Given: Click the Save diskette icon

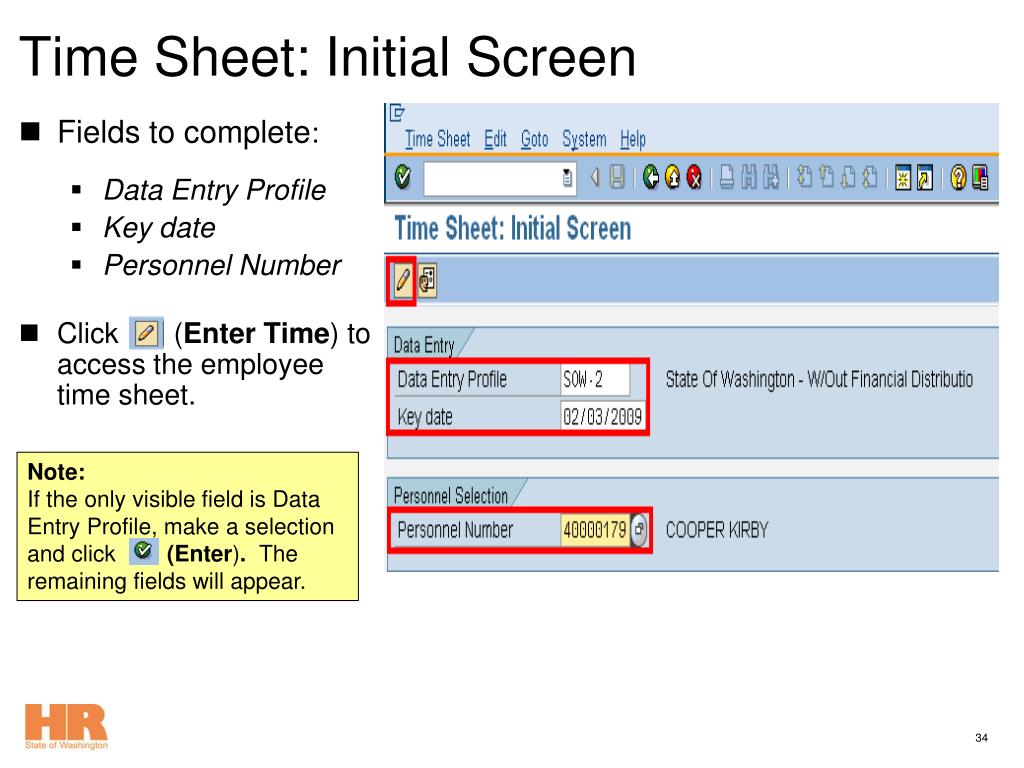Looking at the screenshot, I should pyautogui.click(x=616, y=178).
